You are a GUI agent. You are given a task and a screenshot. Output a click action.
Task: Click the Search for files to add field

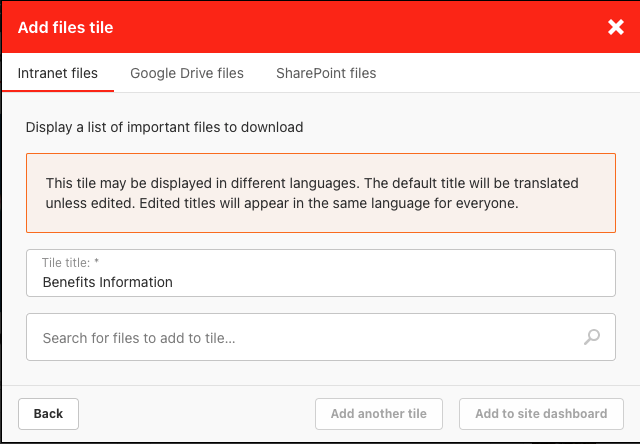[x=300, y=338]
